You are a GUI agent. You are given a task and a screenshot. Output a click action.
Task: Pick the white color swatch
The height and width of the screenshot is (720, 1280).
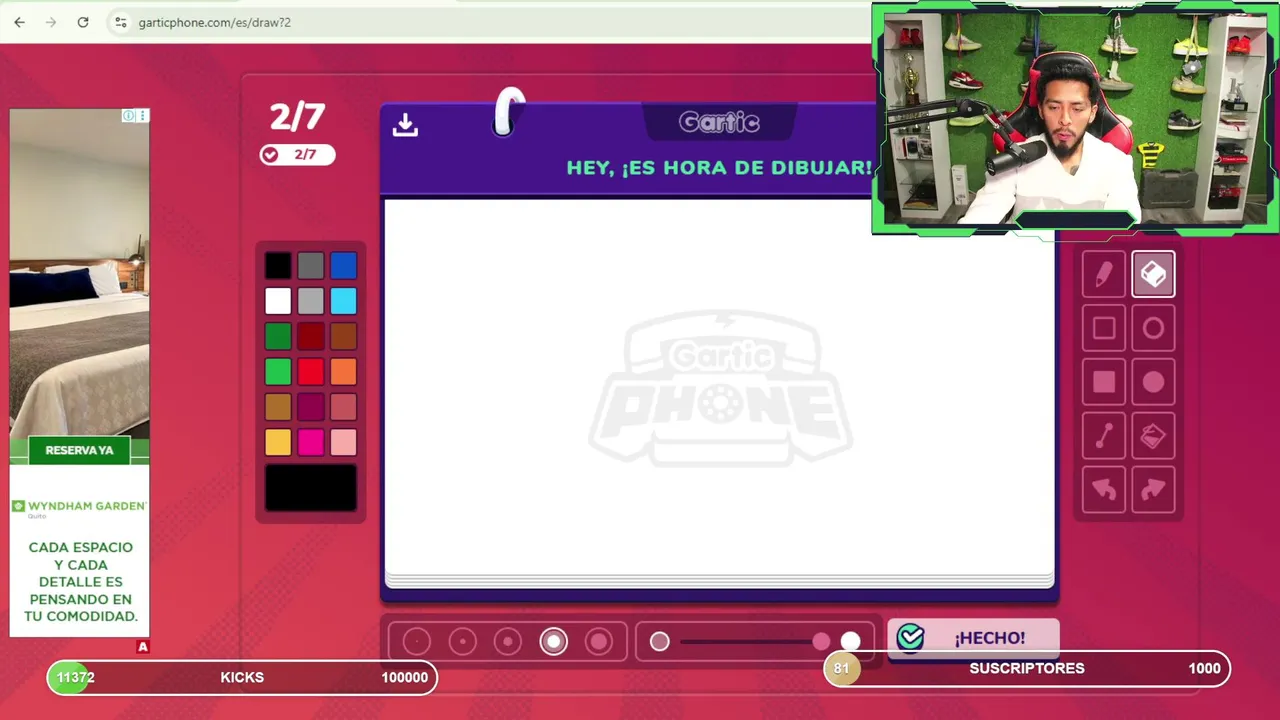(x=278, y=301)
